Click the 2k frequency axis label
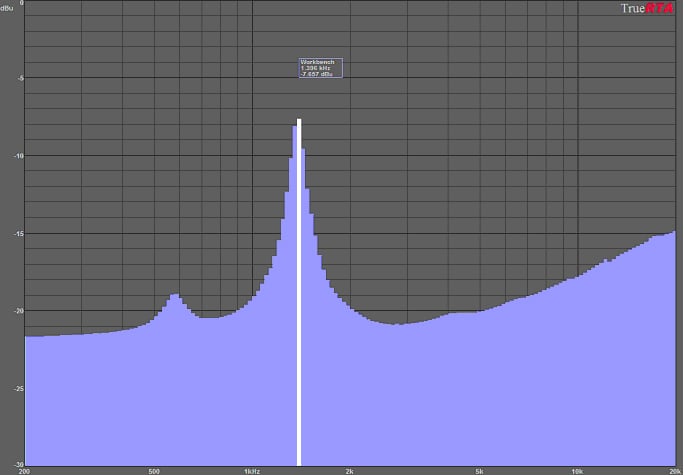The height and width of the screenshot is (475, 685). pyautogui.click(x=350, y=470)
